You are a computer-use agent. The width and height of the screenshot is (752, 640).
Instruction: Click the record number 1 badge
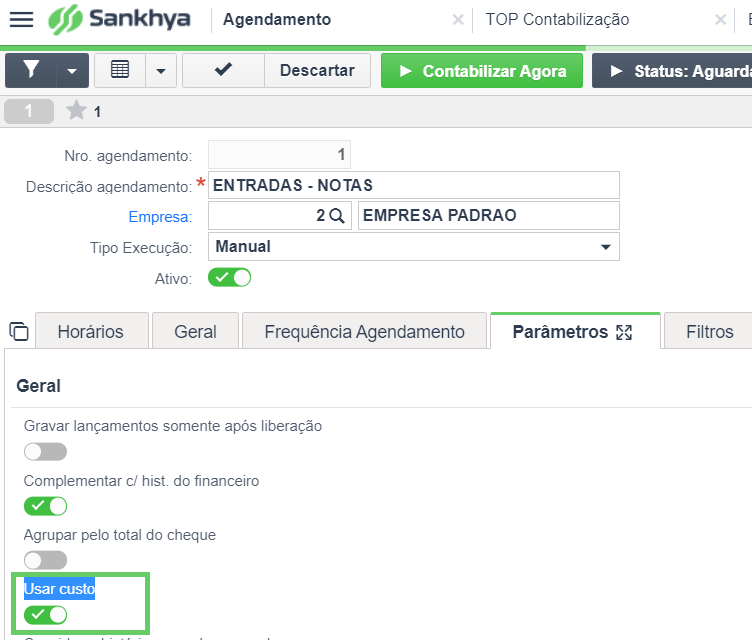[x=29, y=111]
